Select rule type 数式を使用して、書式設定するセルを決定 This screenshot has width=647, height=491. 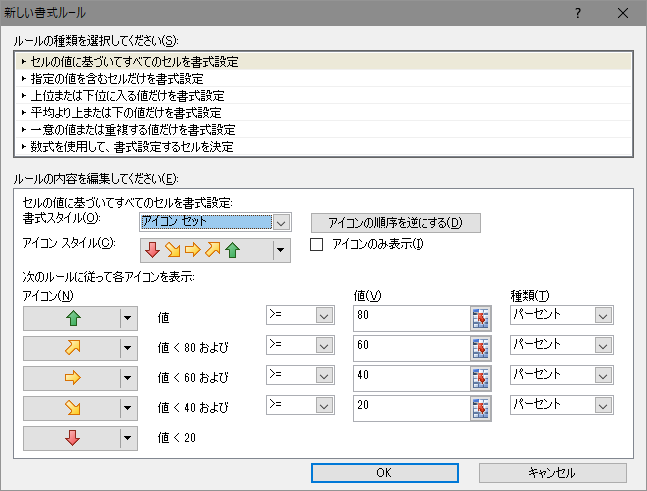tap(324, 146)
